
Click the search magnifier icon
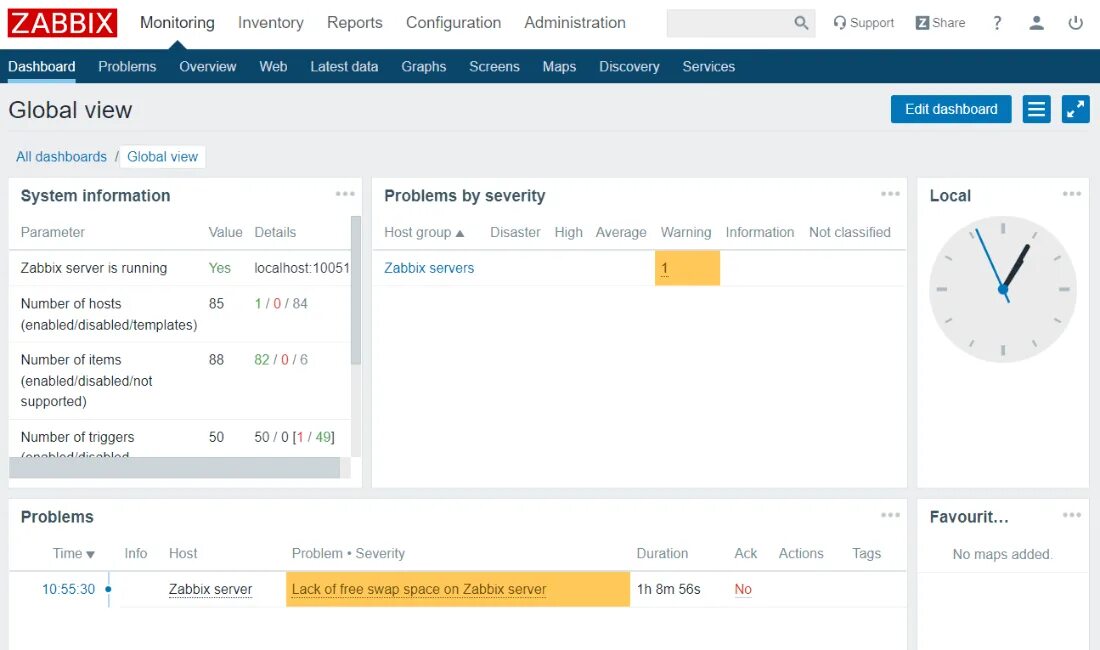click(801, 23)
